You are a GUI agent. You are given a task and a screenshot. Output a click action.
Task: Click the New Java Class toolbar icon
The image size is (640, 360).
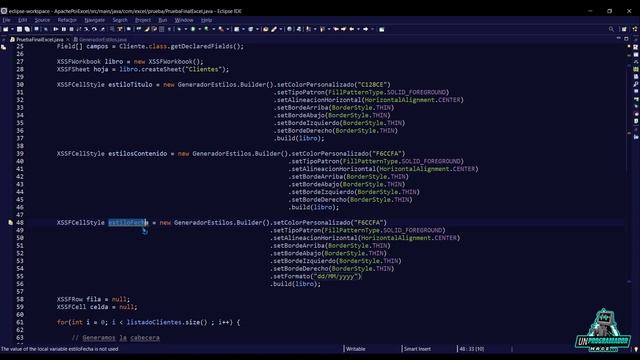[251, 29]
